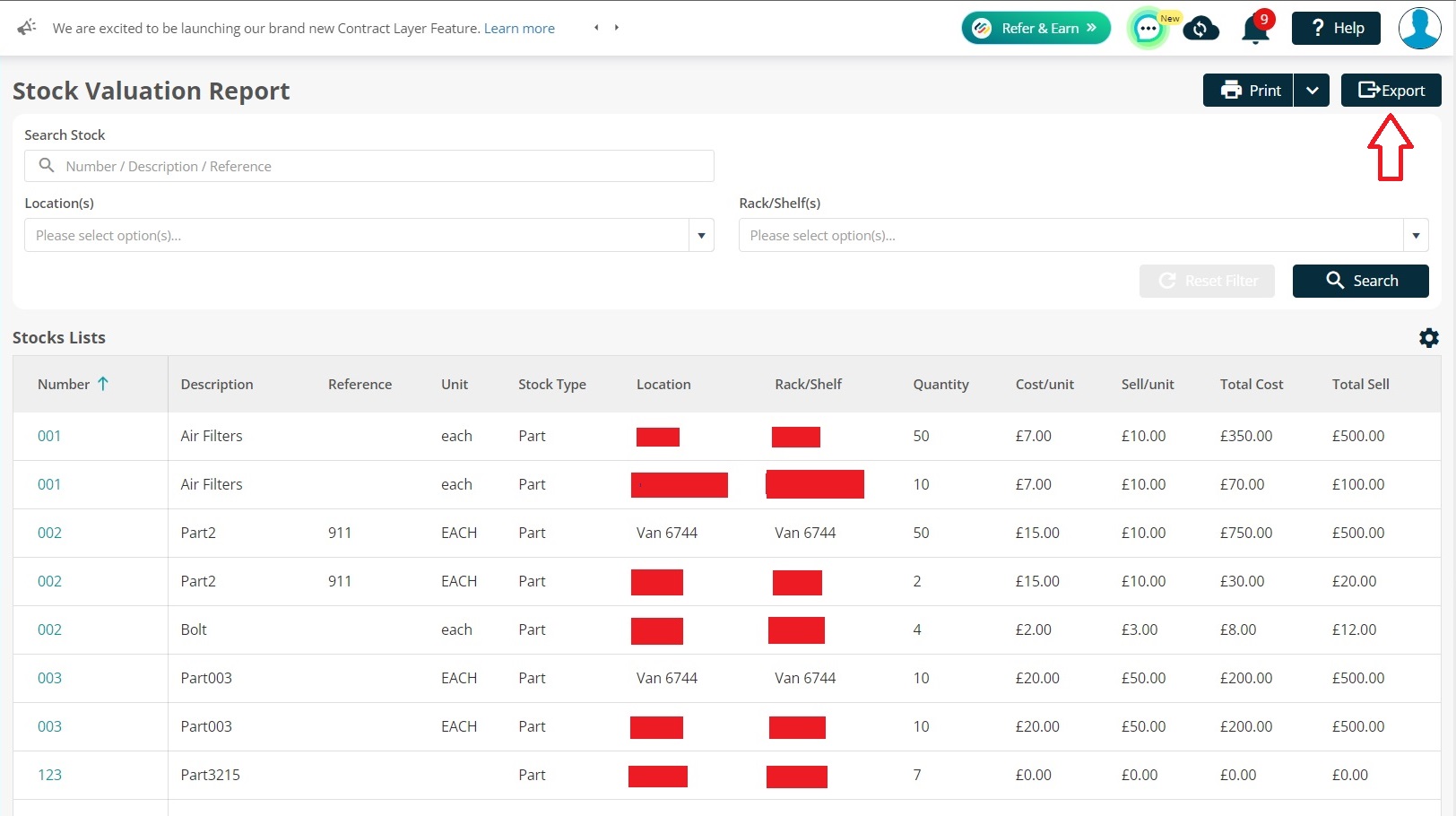
Task: Go to previous announcement arrow
Action: (596, 28)
